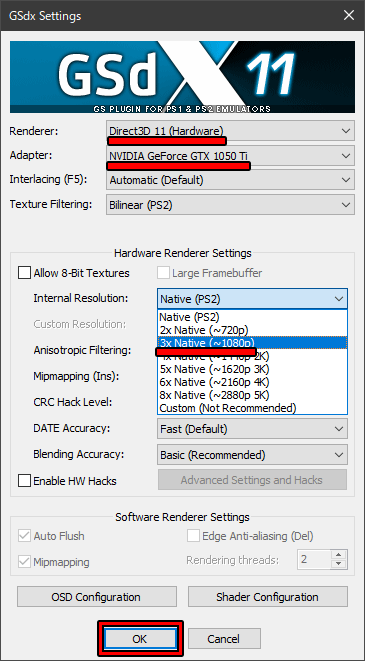Select Custom (Not Recommended) resolution
Viewport: 365px width, 661px height.
[252, 408]
